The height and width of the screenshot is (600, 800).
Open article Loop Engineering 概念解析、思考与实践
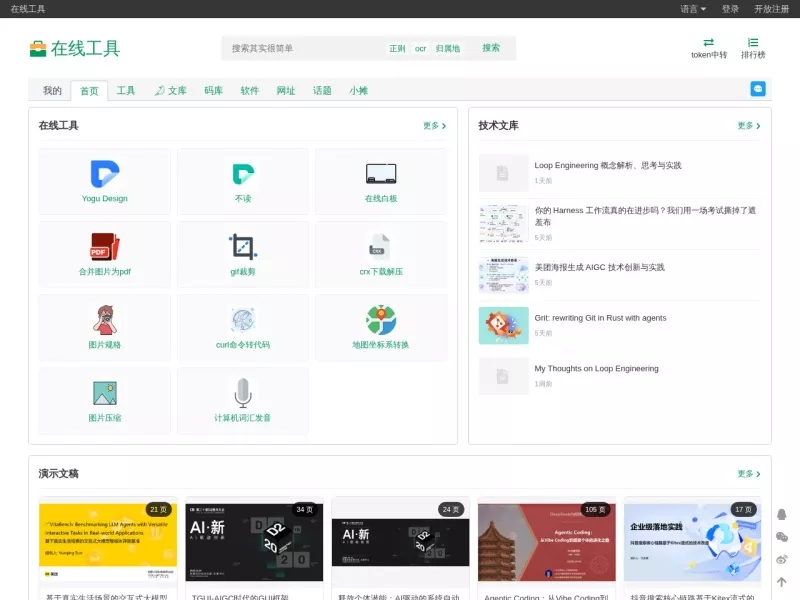pyautogui.click(x=608, y=165)
